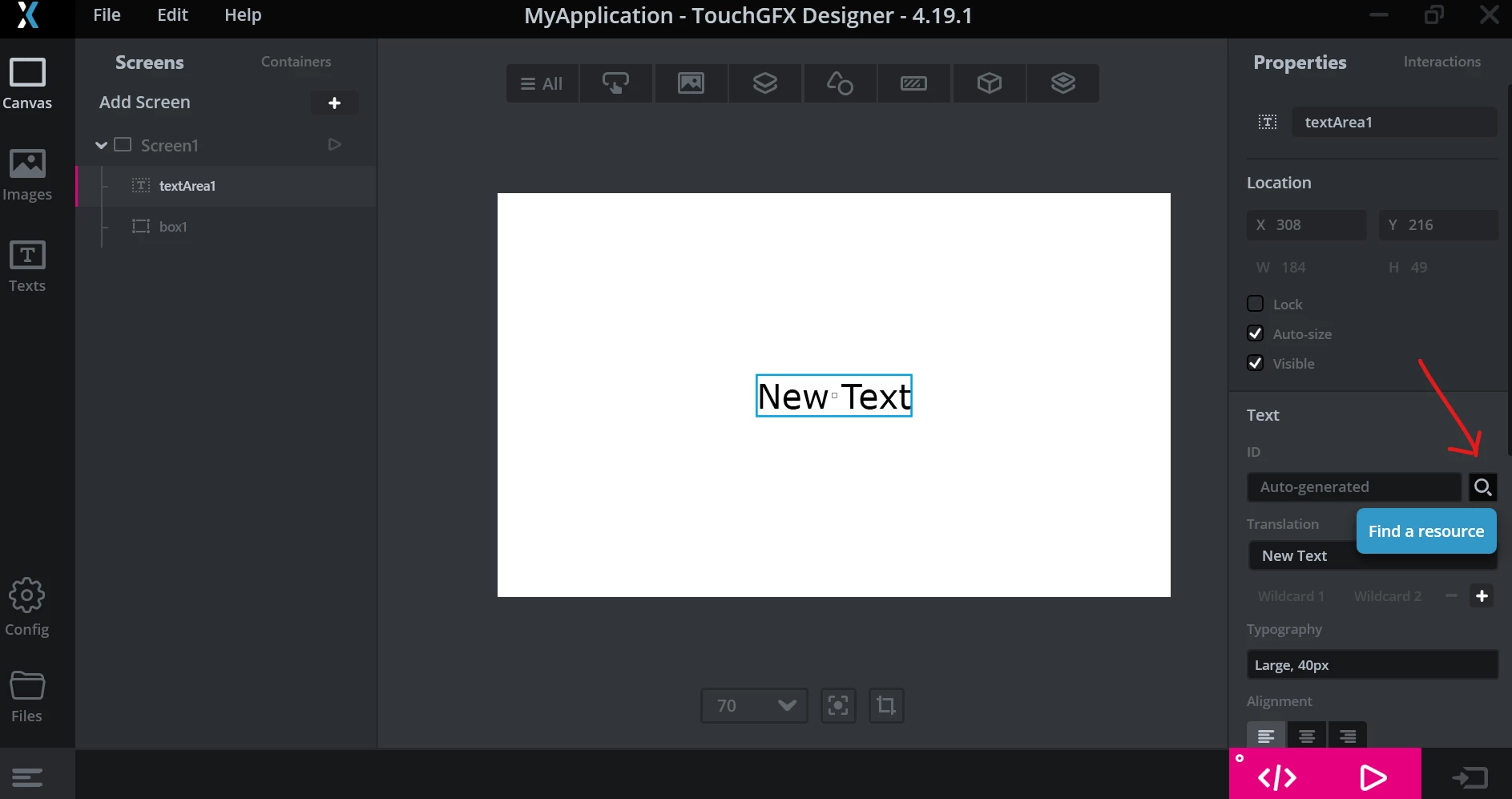The height and width of the screenshot is (799, 1512).
Task: Click the textArea1 name input field
Action: point(1394,122)
